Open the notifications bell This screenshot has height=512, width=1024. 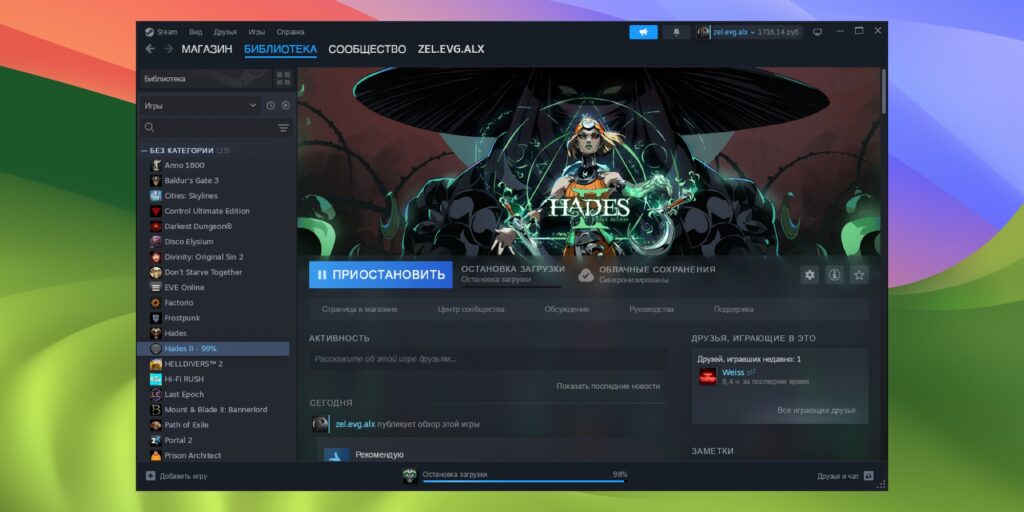[x=676, y=32]
